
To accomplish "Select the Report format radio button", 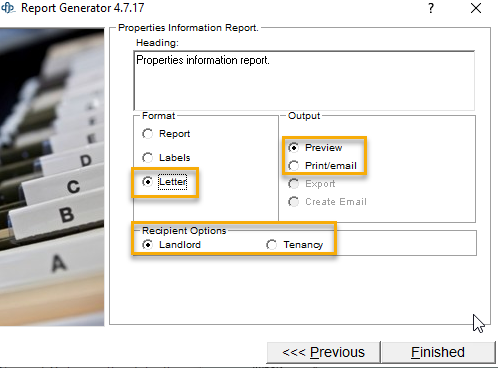I will pos(147,134).
